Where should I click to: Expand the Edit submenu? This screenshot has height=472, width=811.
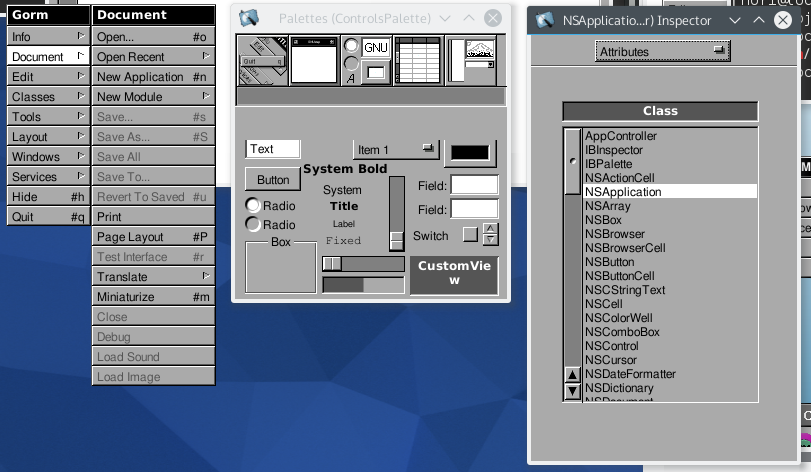(48, 77)
